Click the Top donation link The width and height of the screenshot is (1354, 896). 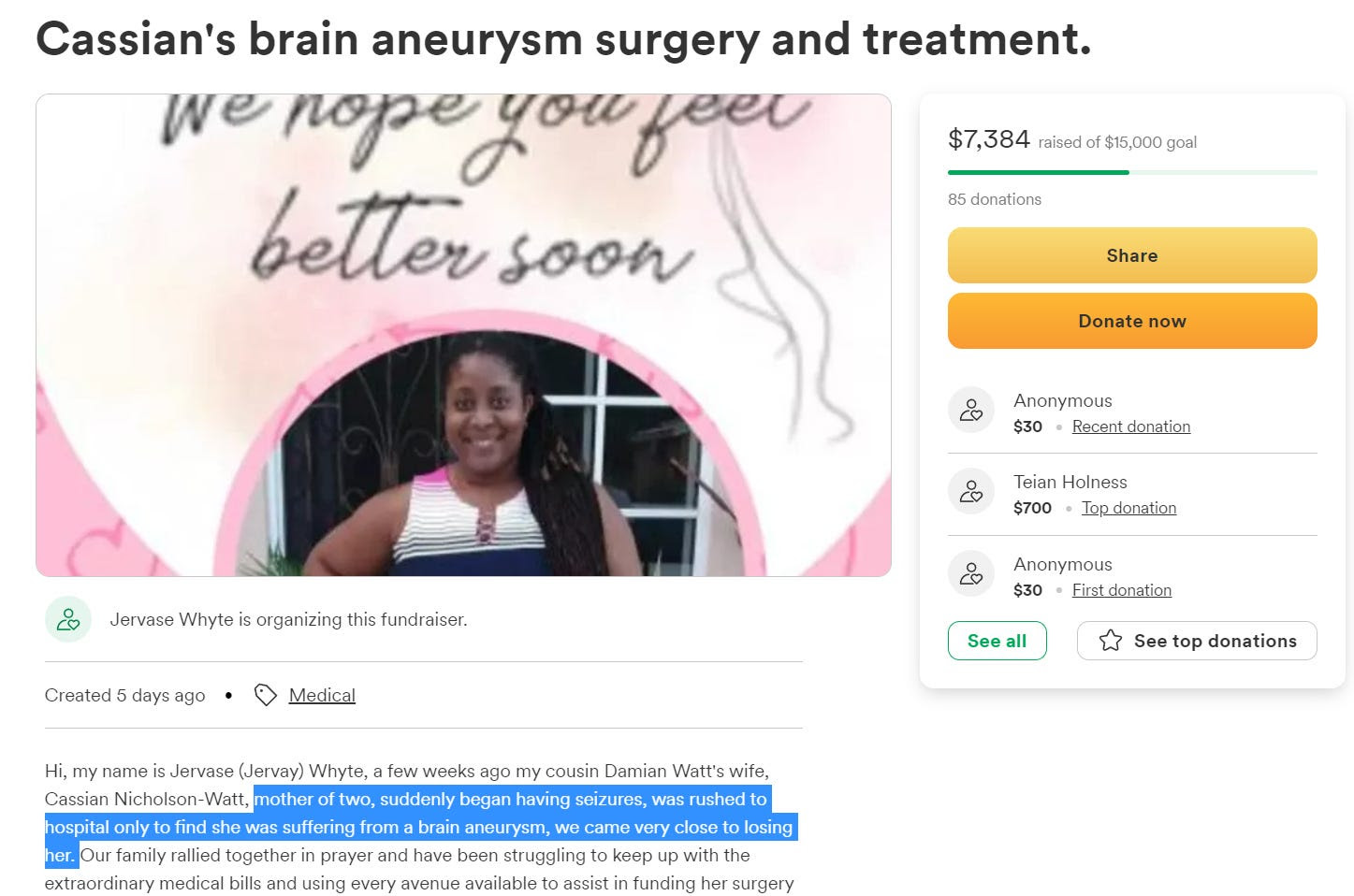[1128, 508]
